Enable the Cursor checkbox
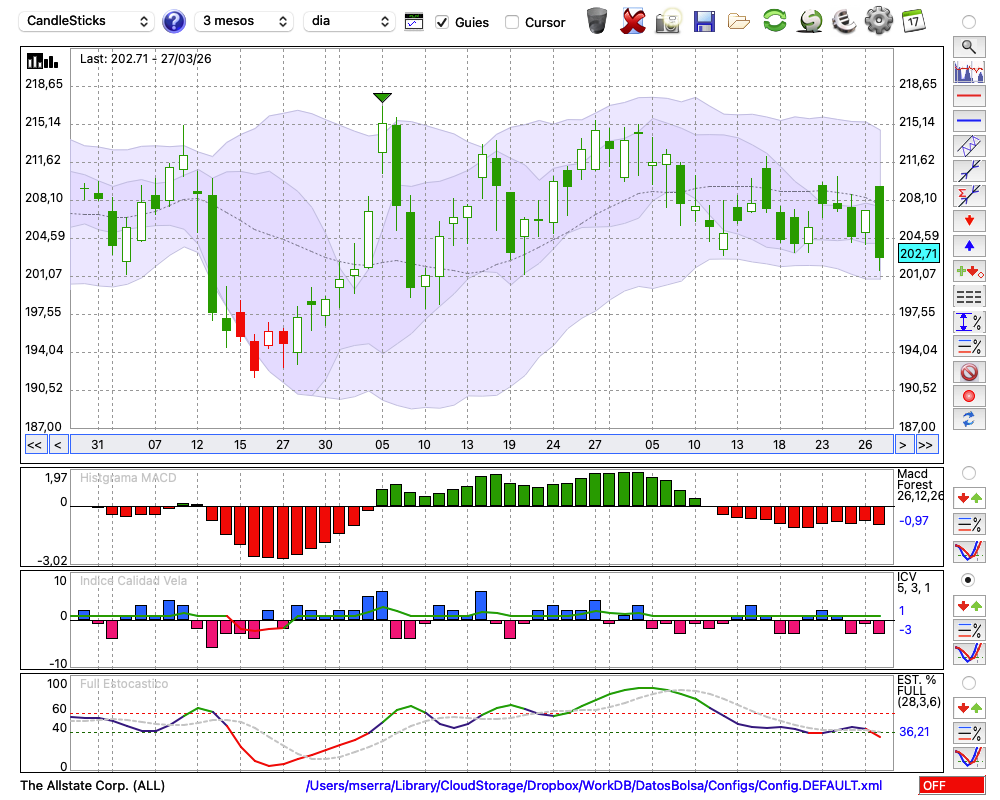This screenshot has height=800, width=1000. [x=511, y=22]
